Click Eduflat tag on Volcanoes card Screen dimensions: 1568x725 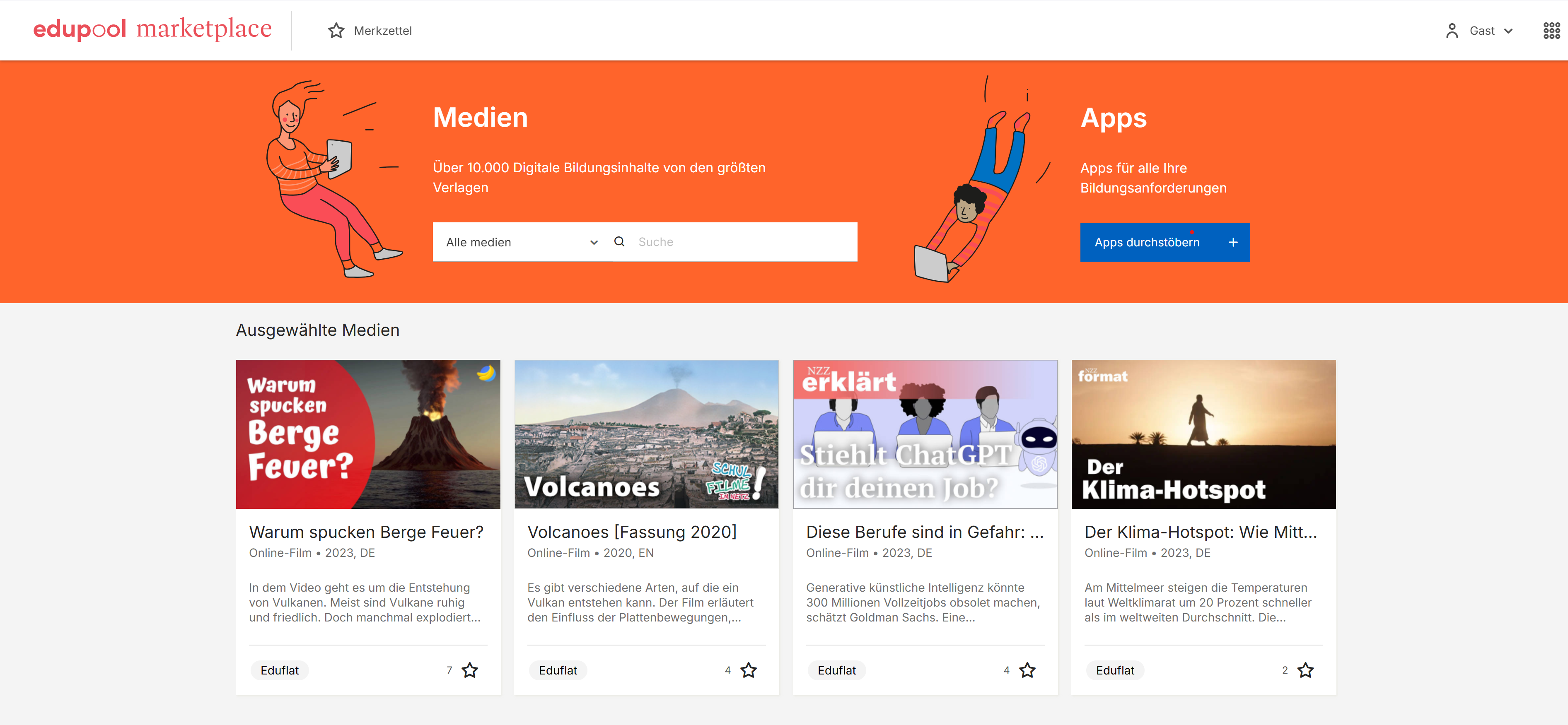pyautogui.click(x=558, y=670)
